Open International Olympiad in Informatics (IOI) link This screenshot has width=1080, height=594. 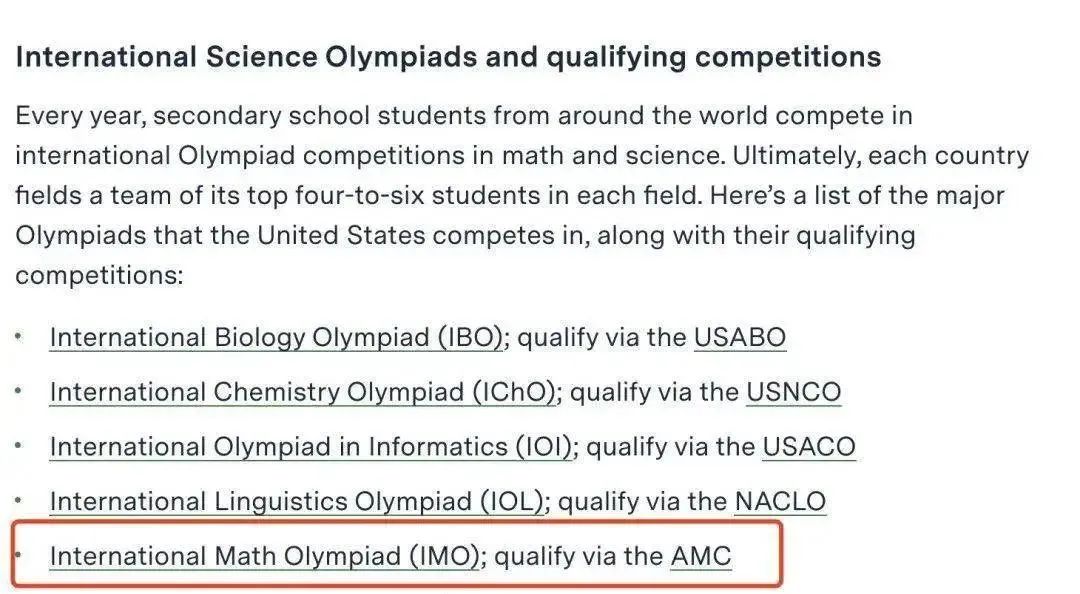coord(311,447)
